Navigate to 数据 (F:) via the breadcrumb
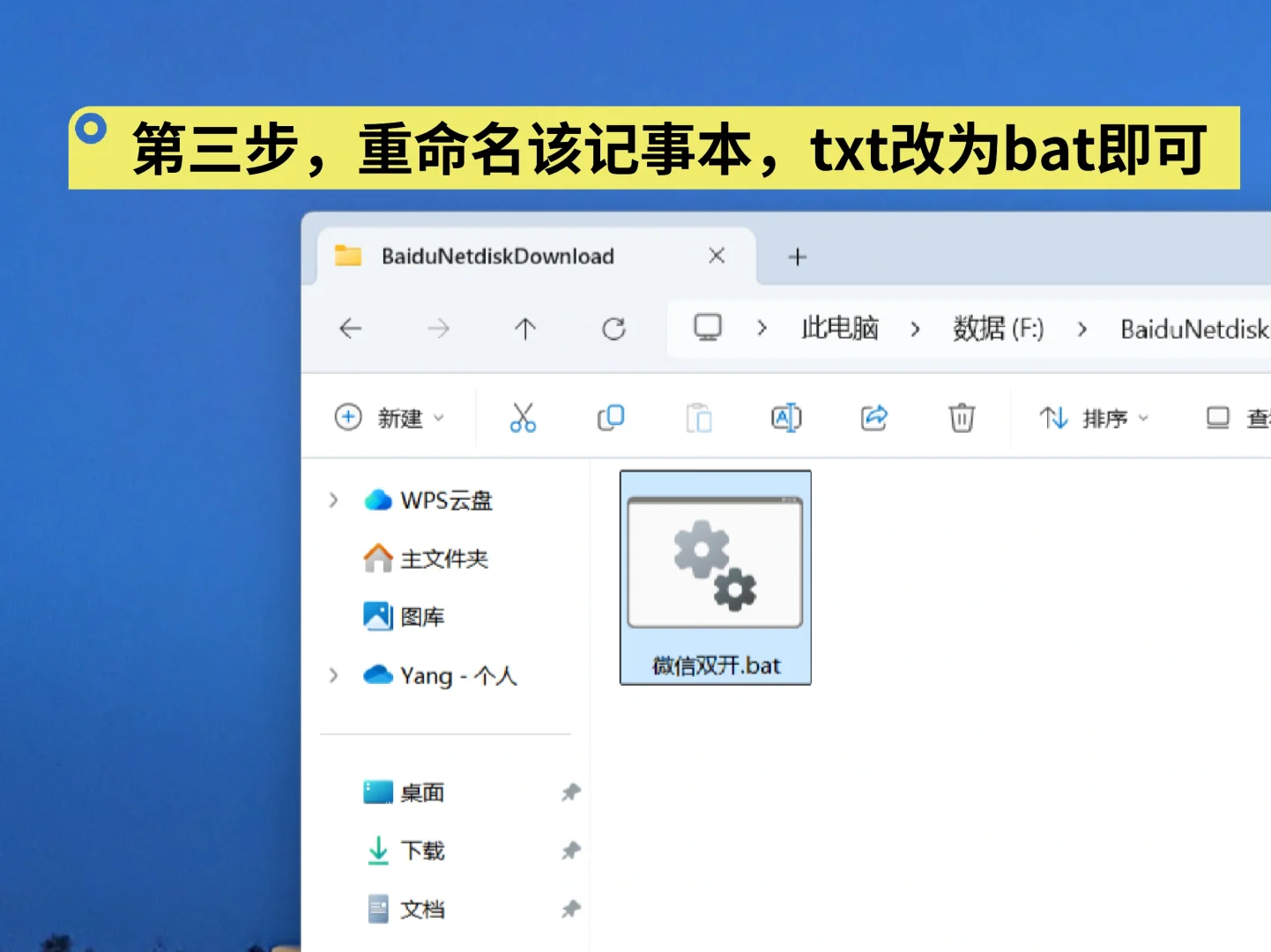 (x=998, y=328)
